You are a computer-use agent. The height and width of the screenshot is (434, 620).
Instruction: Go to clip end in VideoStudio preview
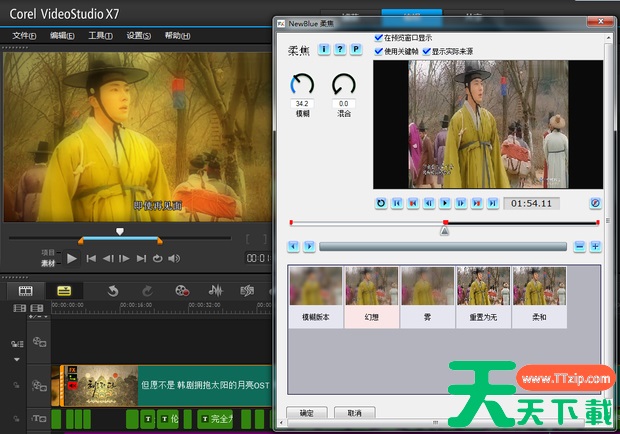click(141, 259)
